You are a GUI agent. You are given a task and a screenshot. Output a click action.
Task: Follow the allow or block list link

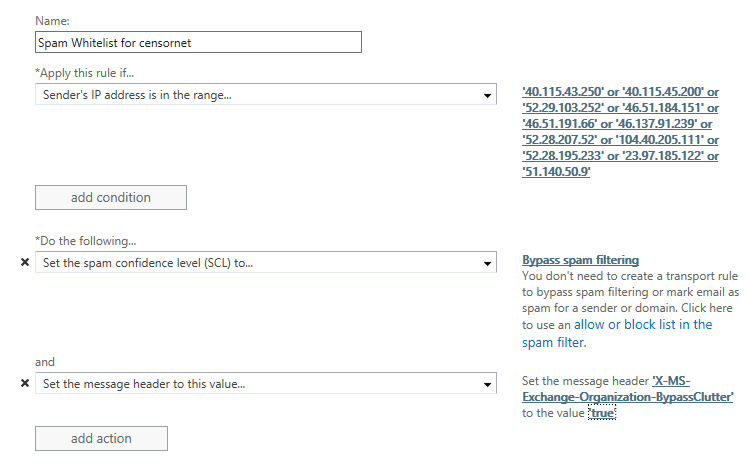point(643,325)
